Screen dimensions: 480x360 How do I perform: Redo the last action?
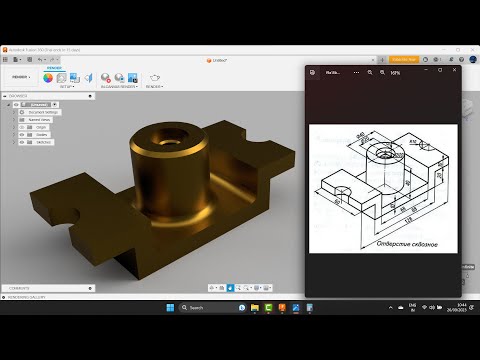tap(53, 60)
